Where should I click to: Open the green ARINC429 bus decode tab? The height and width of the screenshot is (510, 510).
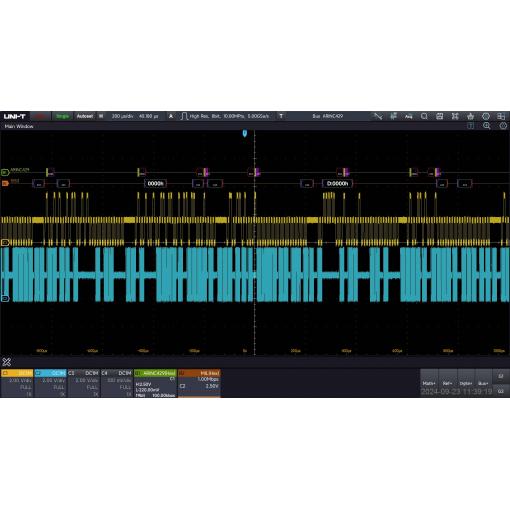tap(155, 373)
